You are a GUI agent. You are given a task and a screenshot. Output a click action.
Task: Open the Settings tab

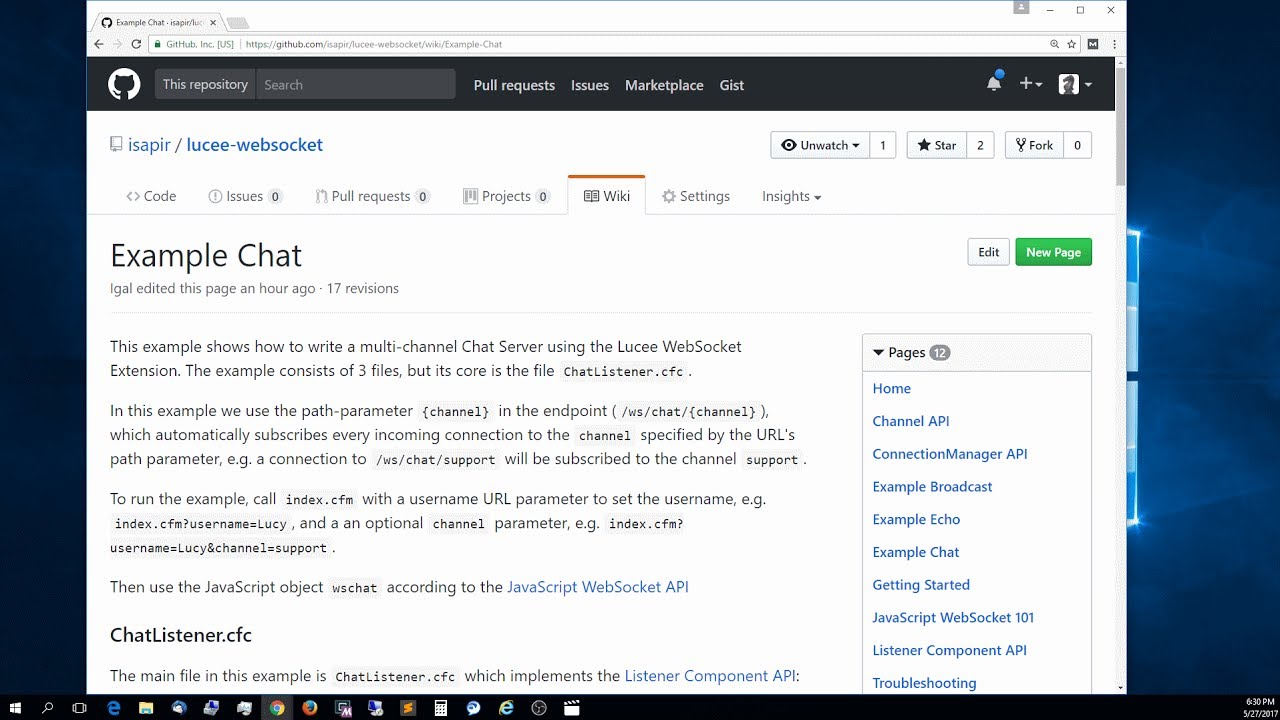[696, 196]
